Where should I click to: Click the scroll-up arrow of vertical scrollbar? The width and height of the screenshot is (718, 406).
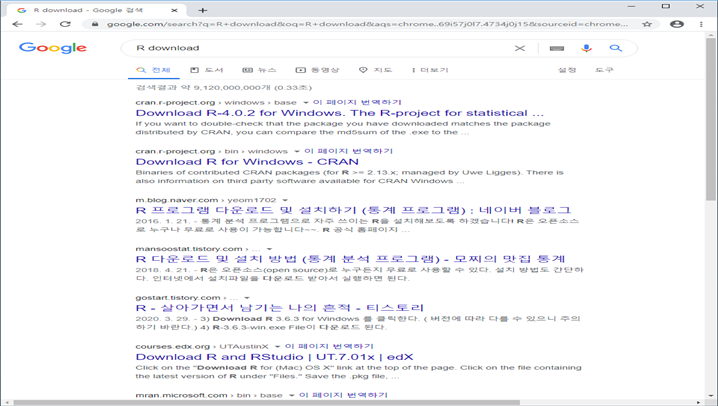pyautogui.click(x=711, y=36)
